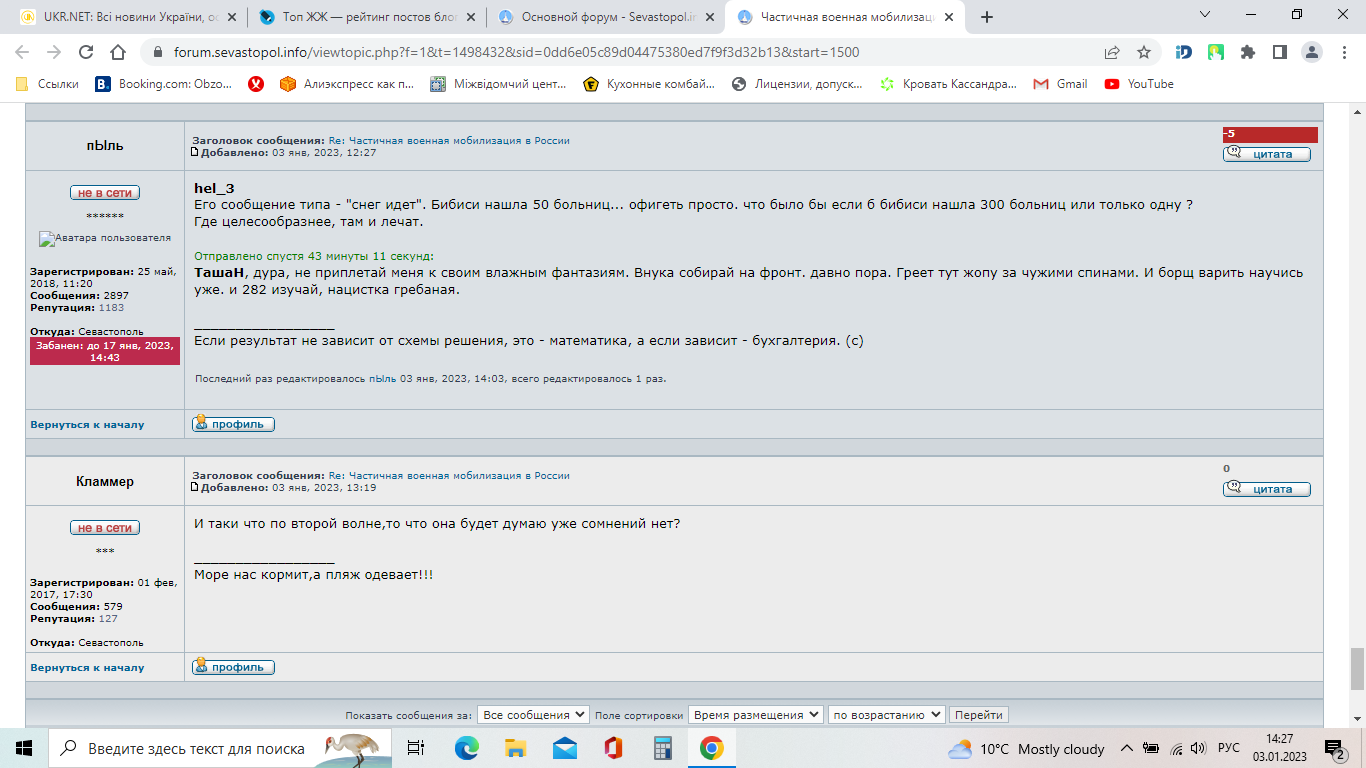
Task: Share this page icon in address bar
Action: pos(1112,52)
